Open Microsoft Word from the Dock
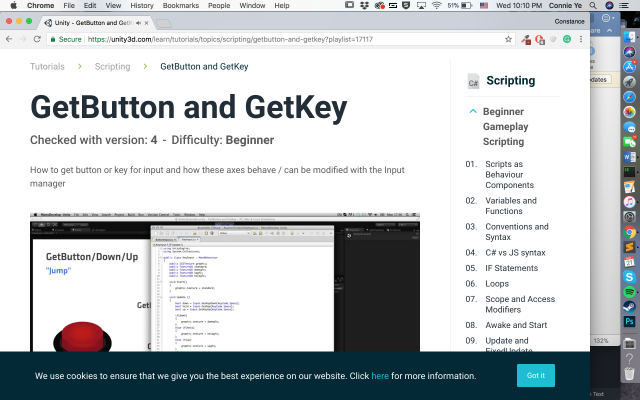This screenshot has height=400, width=640. (629, 157)
